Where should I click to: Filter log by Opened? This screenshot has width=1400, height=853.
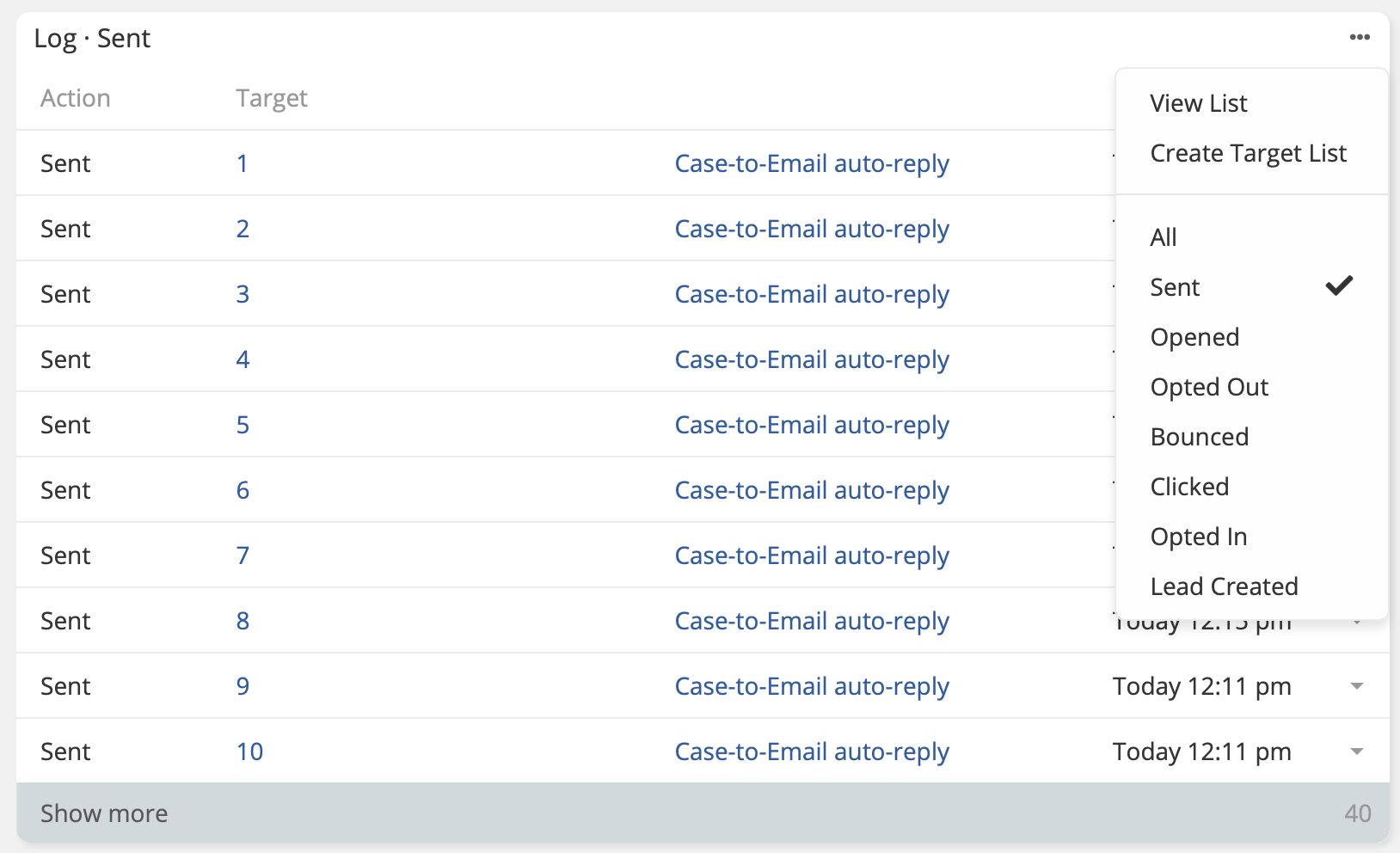(1194, 337)
